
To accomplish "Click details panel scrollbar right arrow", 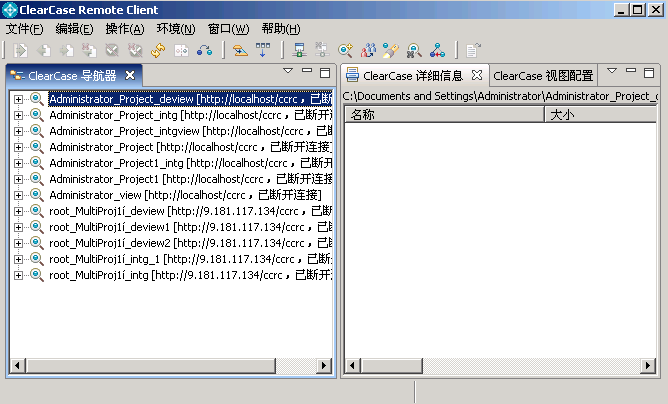I will (648, 365).
